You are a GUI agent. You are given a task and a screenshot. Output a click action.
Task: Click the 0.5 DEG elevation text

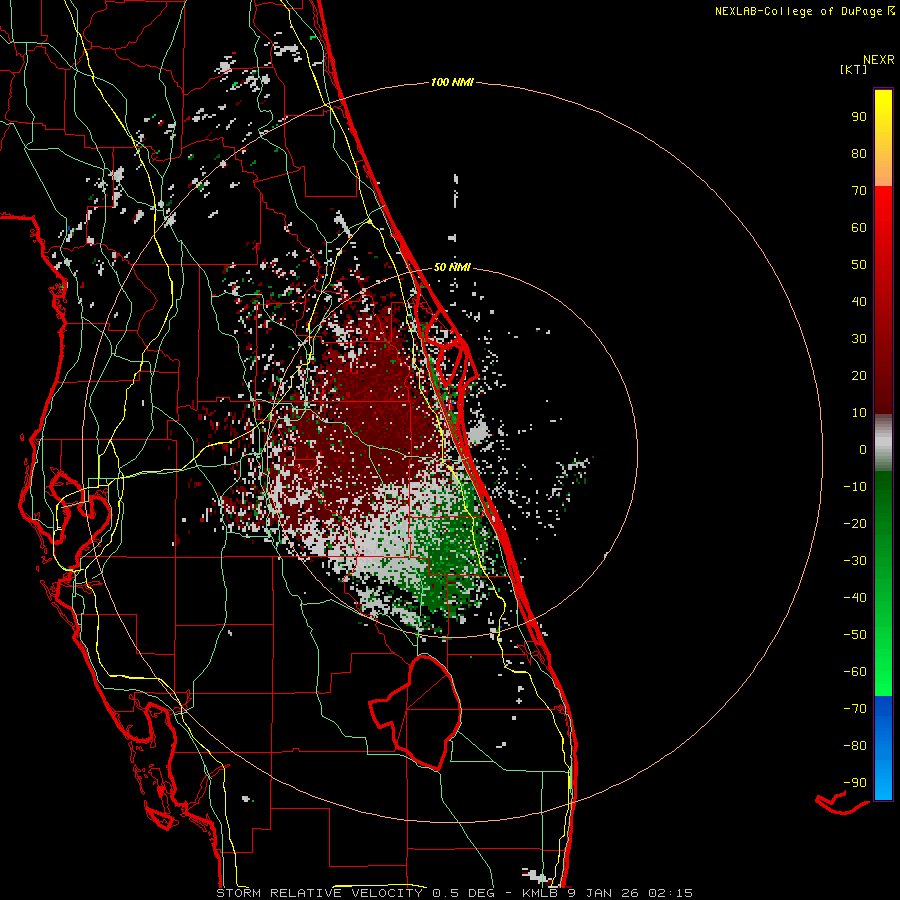click(468, 893)
